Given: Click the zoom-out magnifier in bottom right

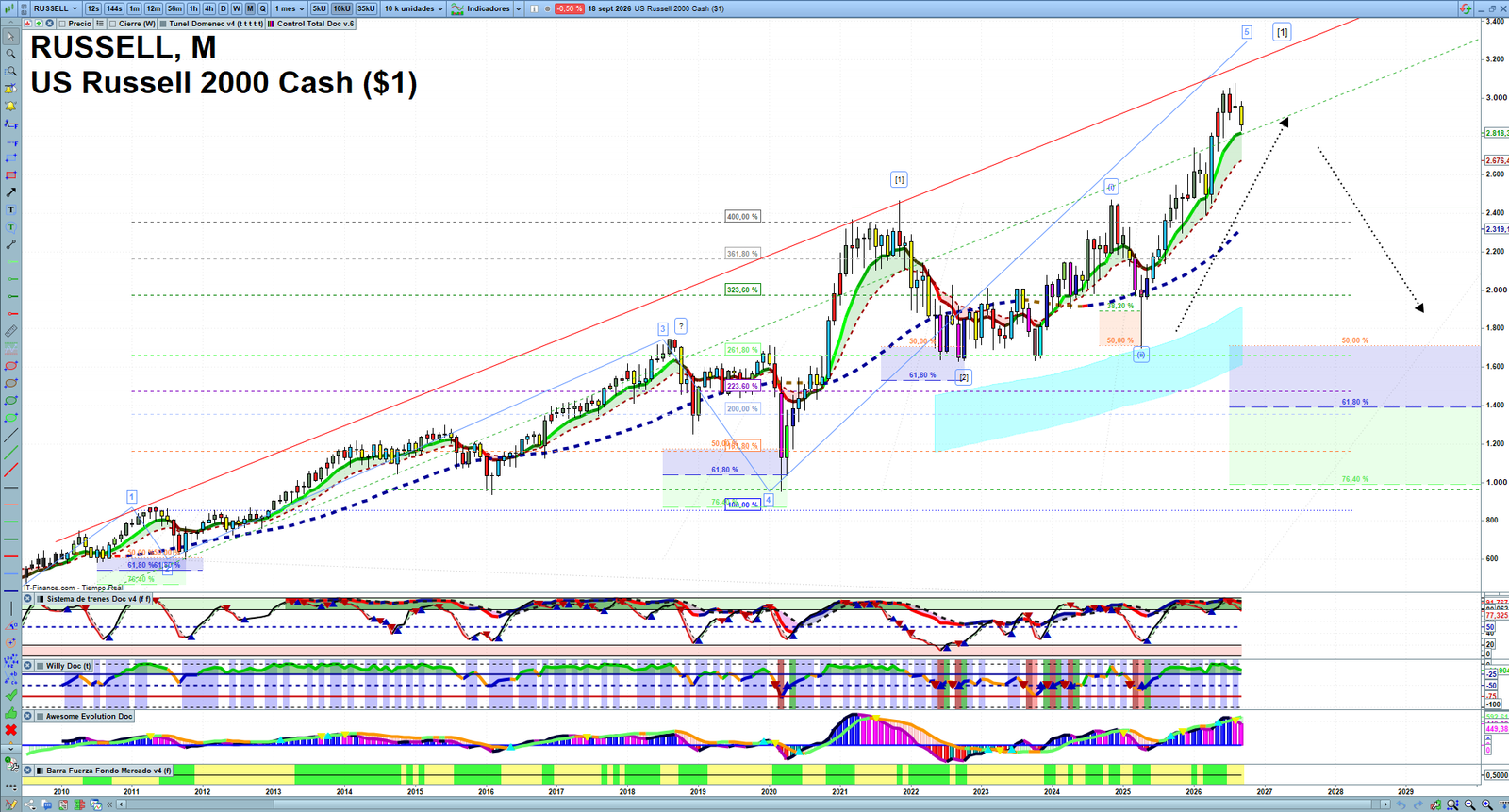Looking at the screenshot, I should tap(1469, 804).
